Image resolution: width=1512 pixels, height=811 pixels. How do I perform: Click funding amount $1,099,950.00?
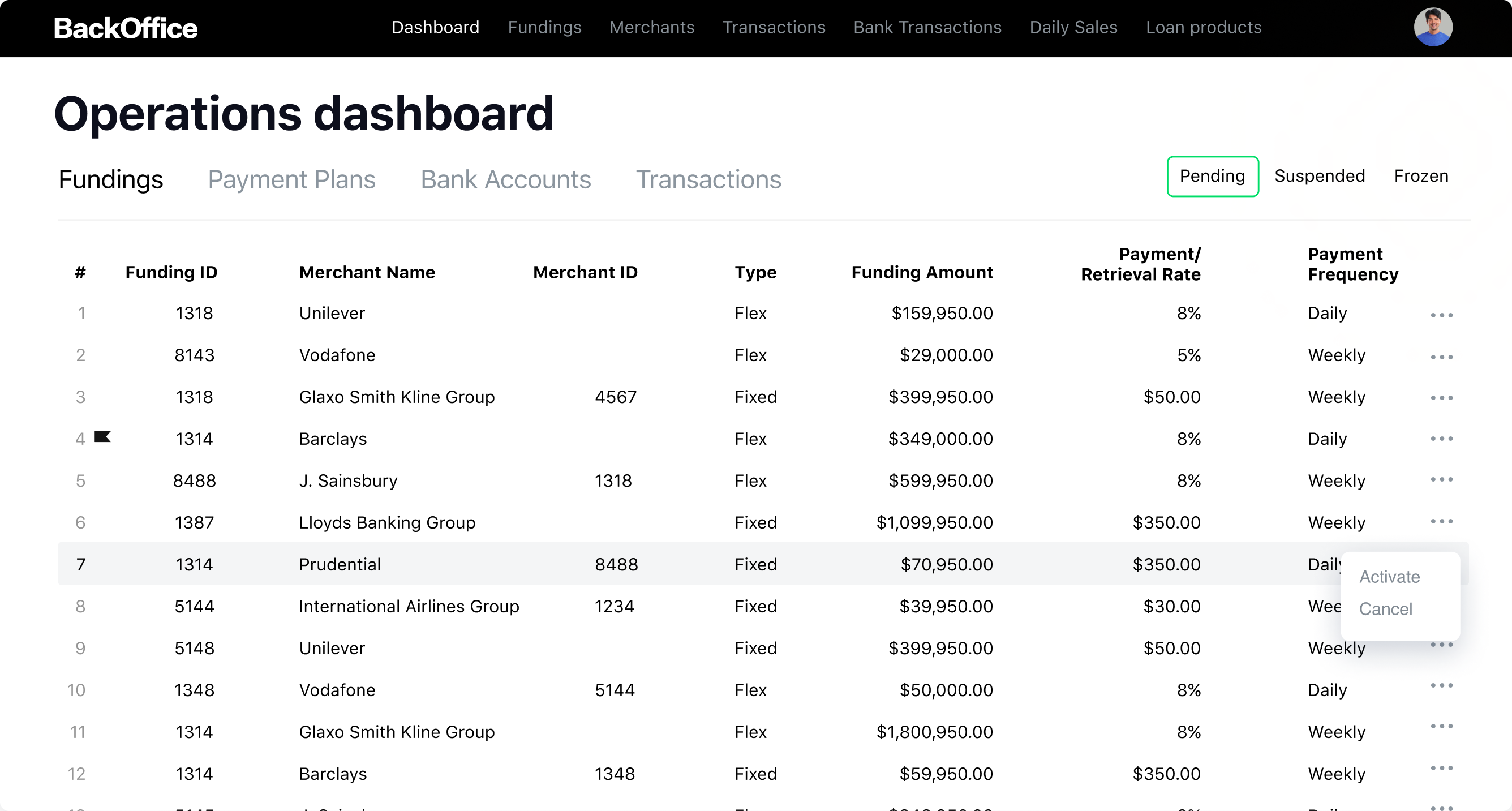pyautogui.click(x=934, y=522)
